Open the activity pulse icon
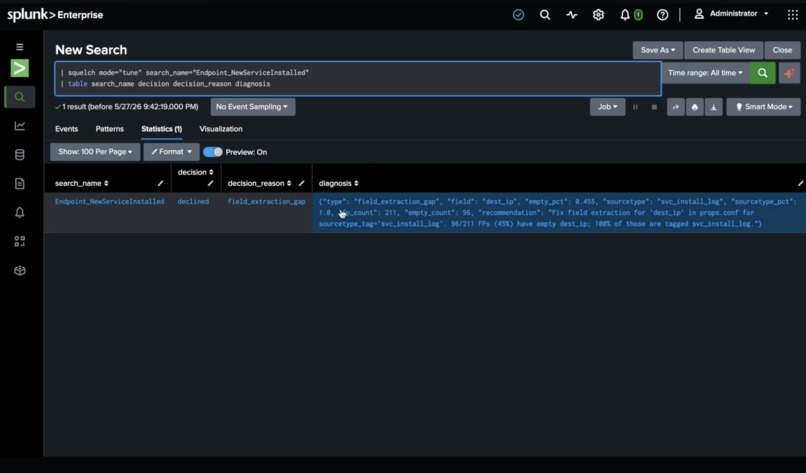This screenshot has width=806, height=473. 572,15
